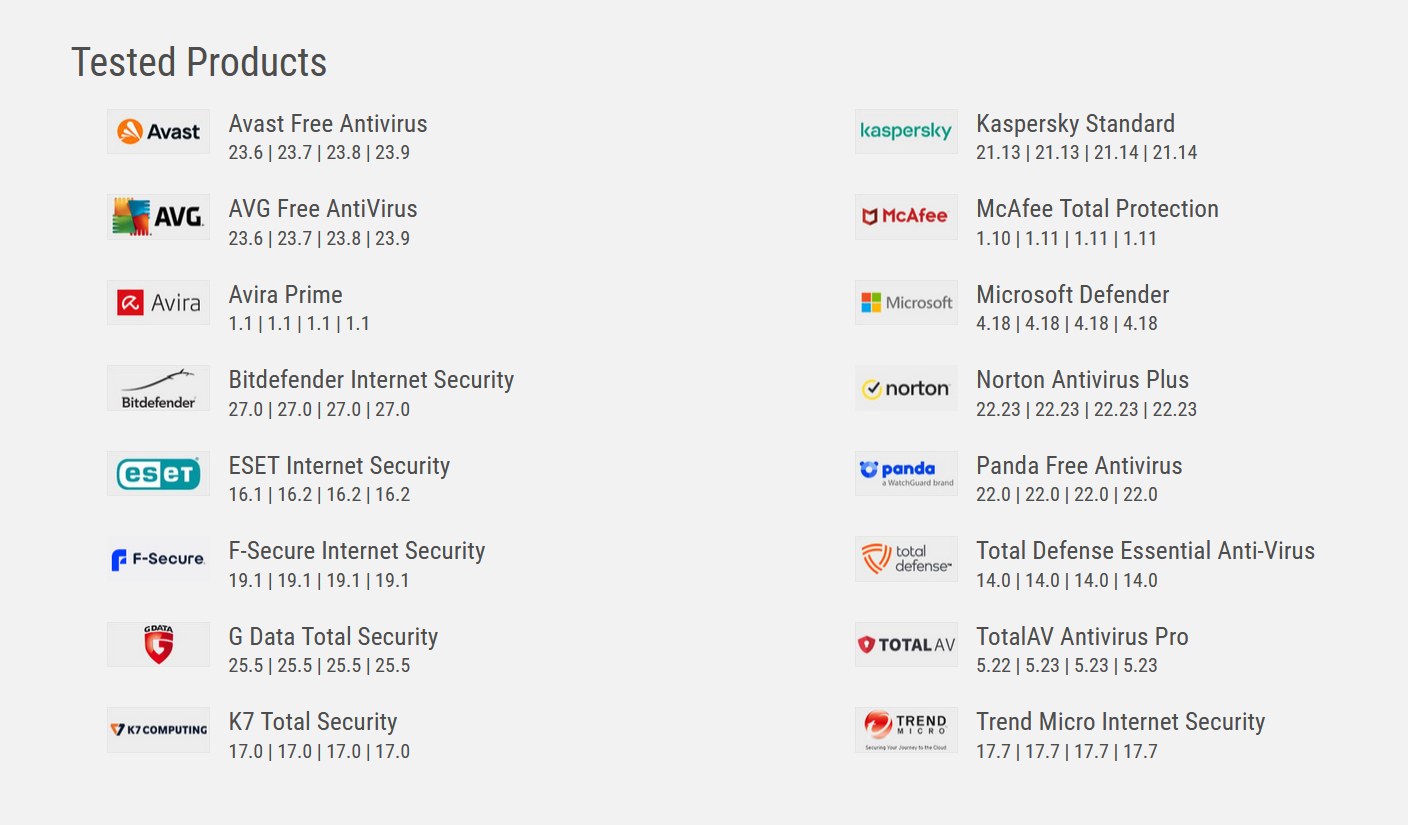The image size is (1408, 825).
Task: Click the Trend Micro logo
Action: pyautogui.click(x=906, y=730)
